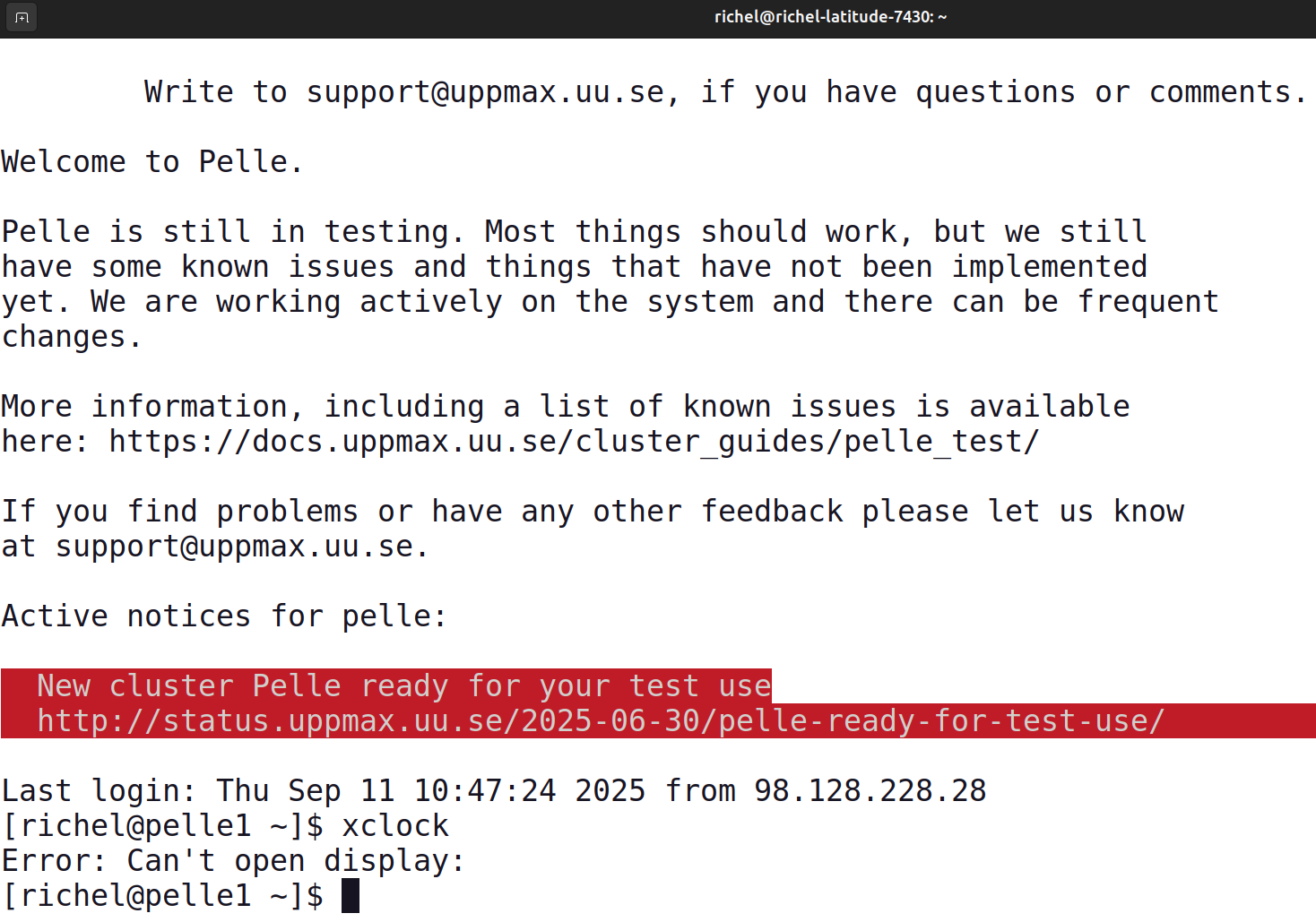The width and height of the screenshot is (1316, 922).
Task: Click the IP address 98.128.228.28
Action: (x=870, y=791)
